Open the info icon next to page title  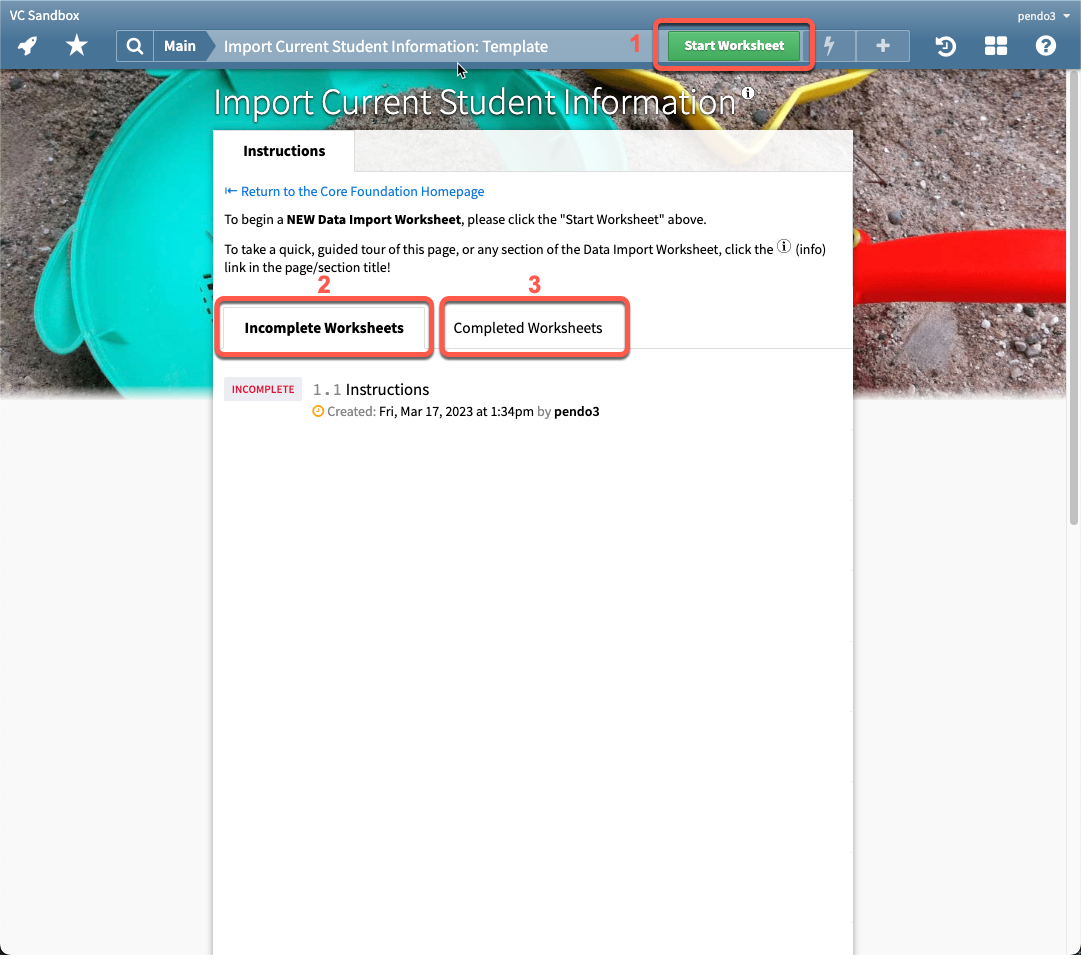pos(747,91)
